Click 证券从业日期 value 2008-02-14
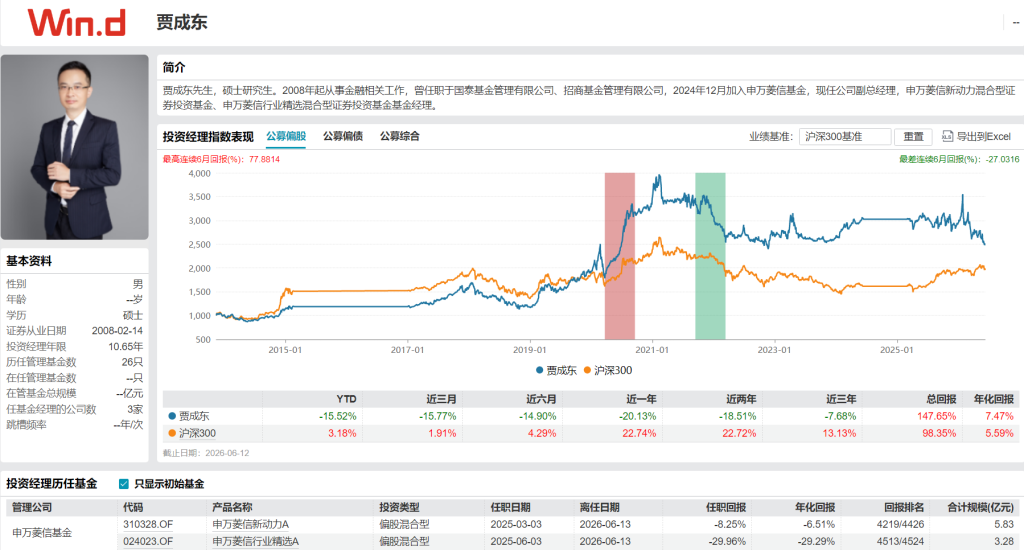 coord(117,331)
